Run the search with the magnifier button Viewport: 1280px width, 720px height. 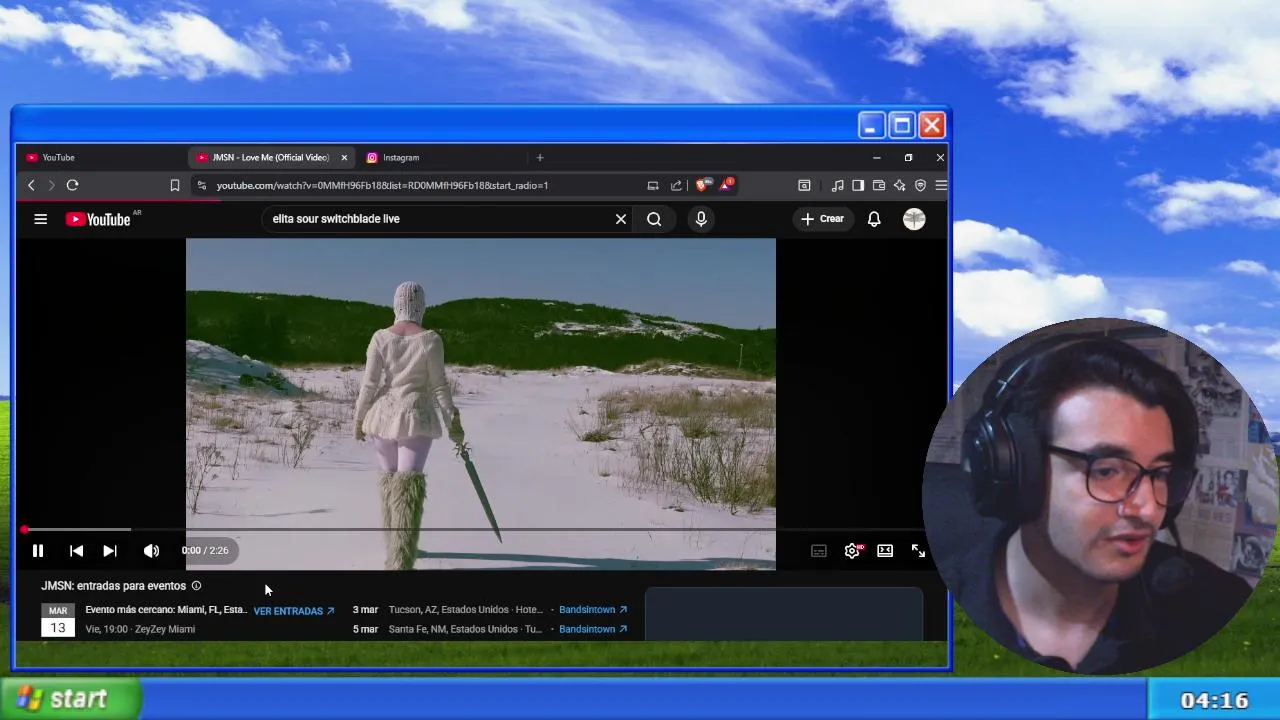click(x=654, y=219)
